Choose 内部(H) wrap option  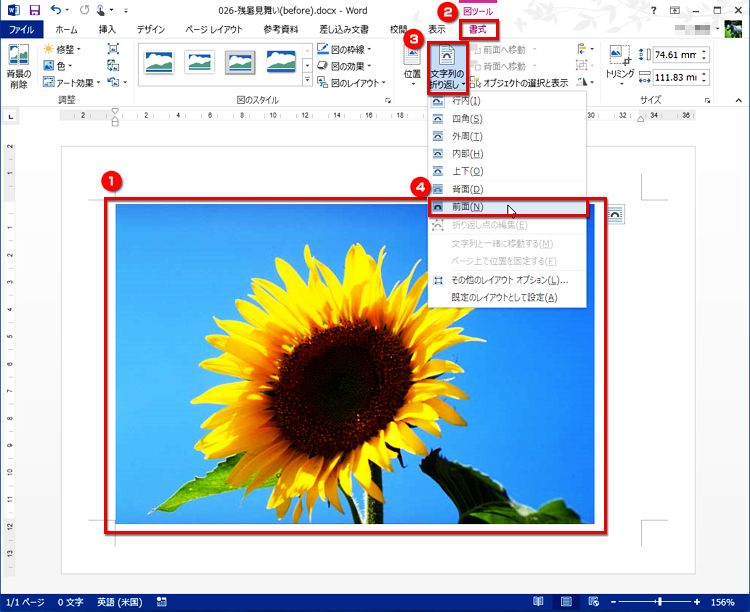pos(507,154)
